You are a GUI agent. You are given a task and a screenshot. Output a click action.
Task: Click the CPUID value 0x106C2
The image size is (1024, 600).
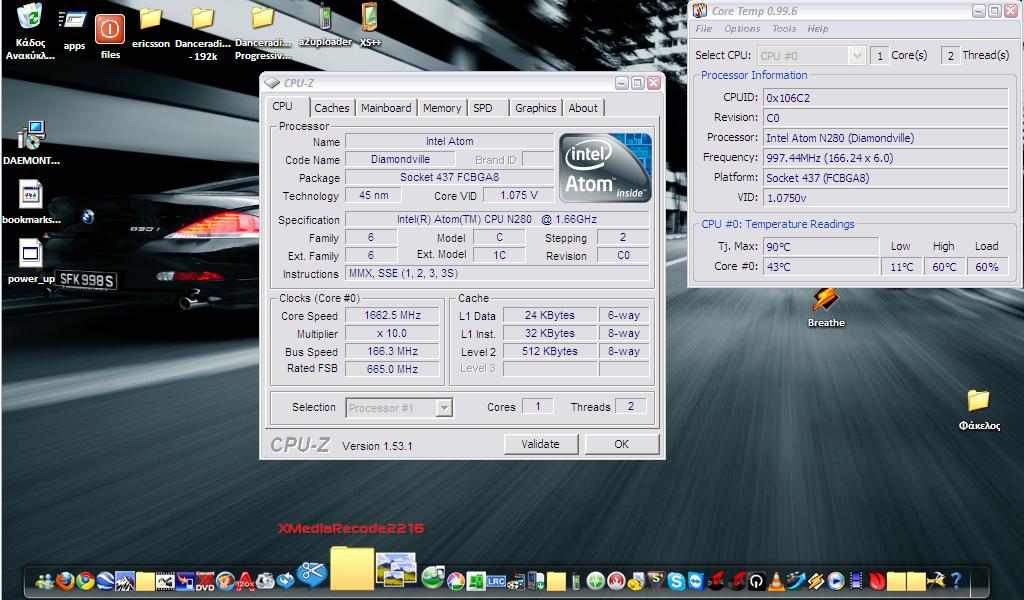[x=886, y=98]
